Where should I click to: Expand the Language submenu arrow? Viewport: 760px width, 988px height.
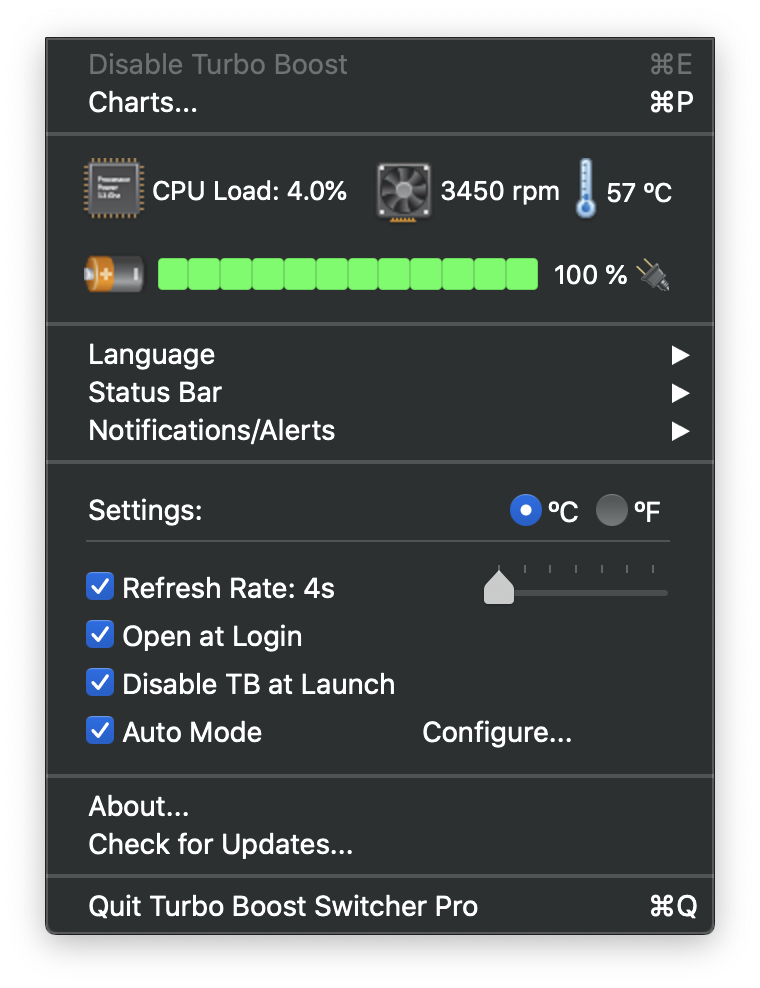(680, 355)
